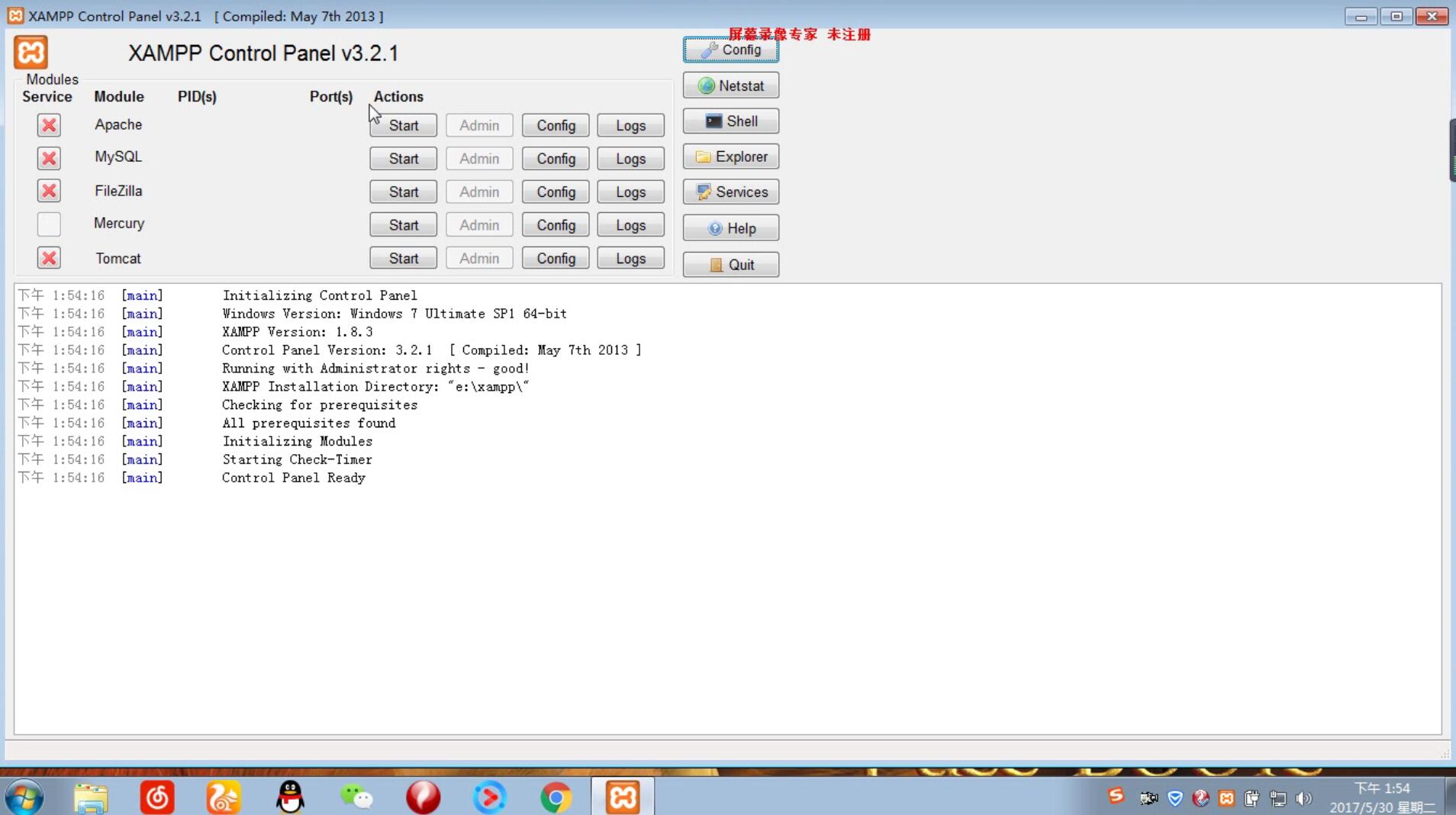Start the Tomcat module
Viewport: 1456px width, 815px height.
[x=403, y=258]
